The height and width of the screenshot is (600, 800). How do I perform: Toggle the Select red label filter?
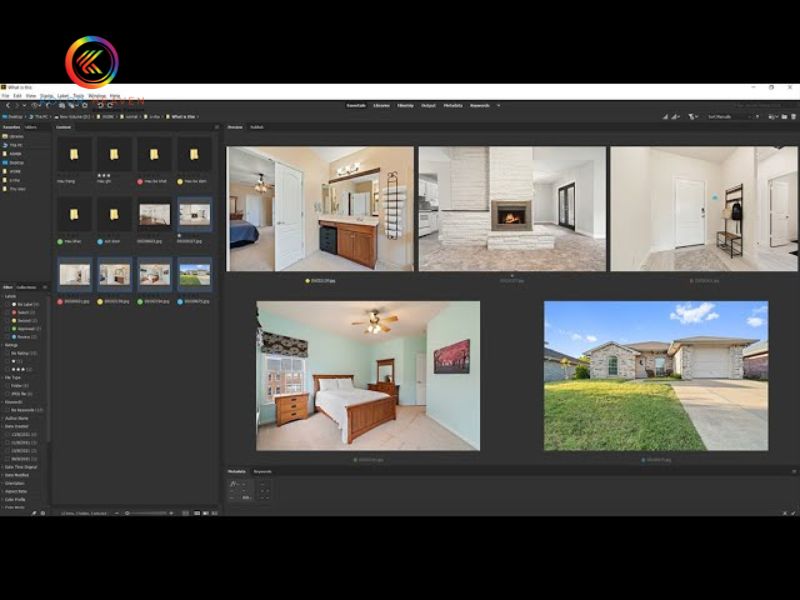[7, 312]
